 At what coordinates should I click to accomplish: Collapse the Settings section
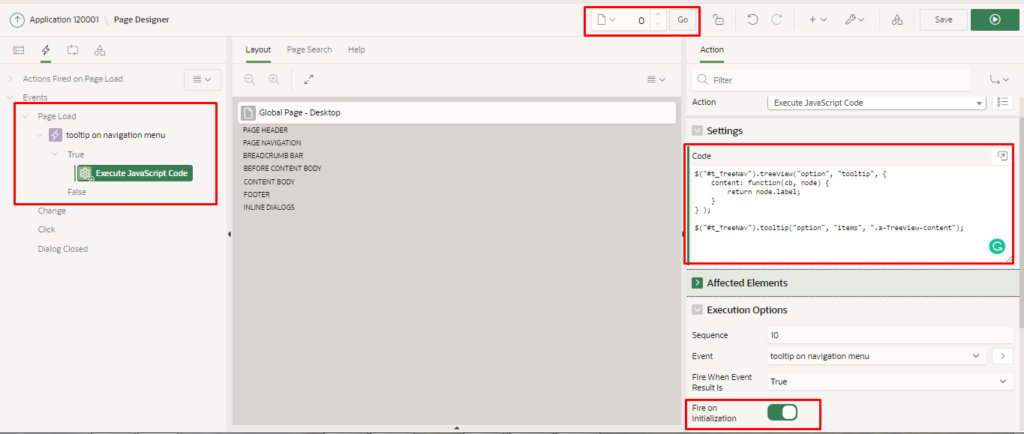697,130
